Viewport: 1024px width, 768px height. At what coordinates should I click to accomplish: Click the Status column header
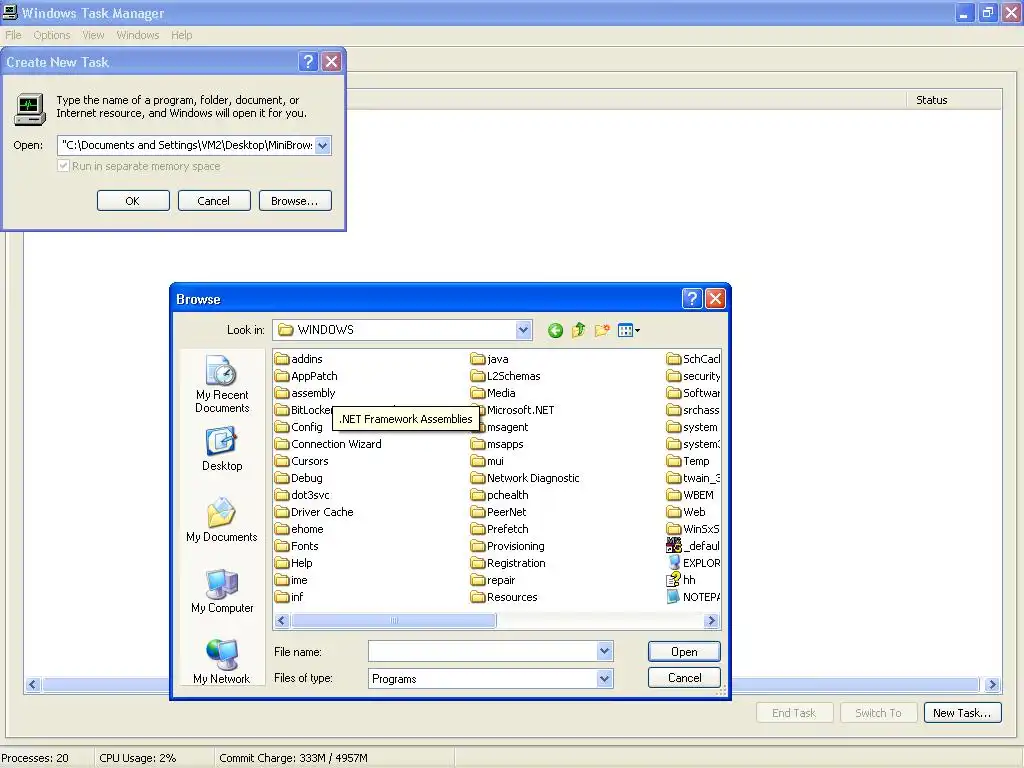(x=953, y=100)
